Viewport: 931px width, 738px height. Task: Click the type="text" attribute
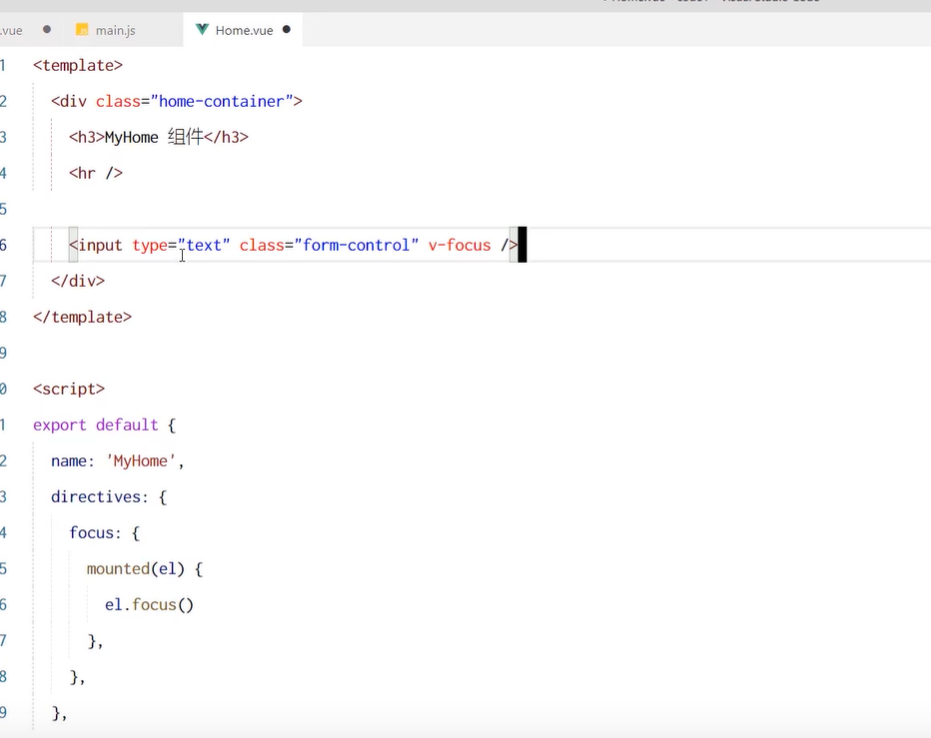coord(181,245)
